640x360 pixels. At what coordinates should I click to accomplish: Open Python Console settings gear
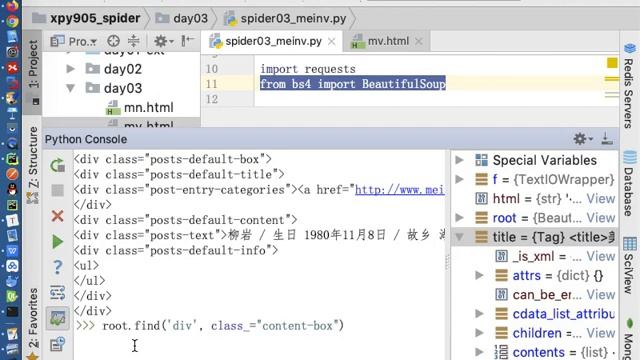(x=583, y=139)
